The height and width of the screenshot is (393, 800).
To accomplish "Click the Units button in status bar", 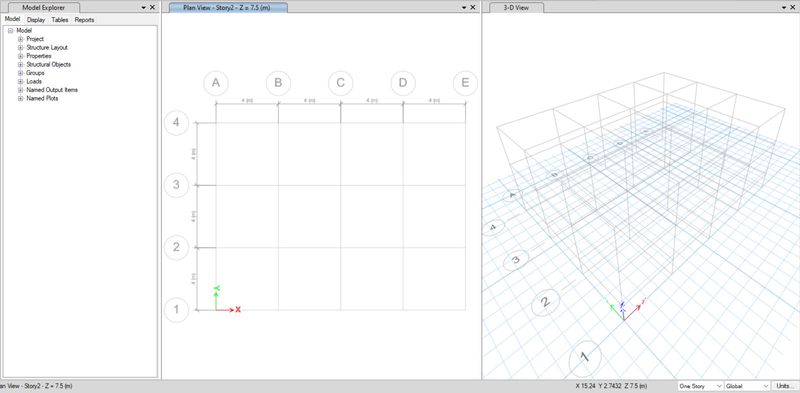I will click(785, 386).
